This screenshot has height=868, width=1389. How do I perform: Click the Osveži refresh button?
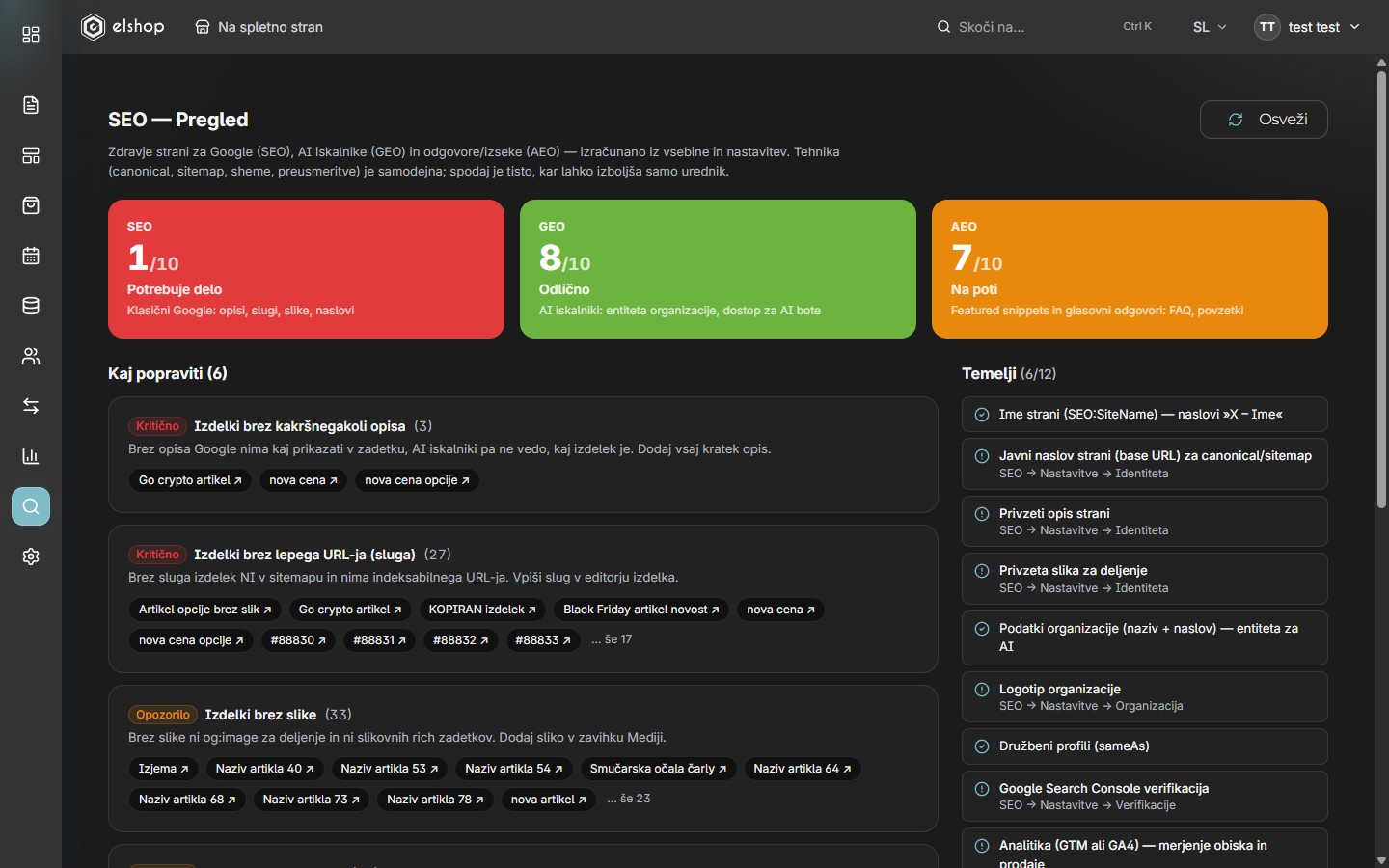(1264, 120)
